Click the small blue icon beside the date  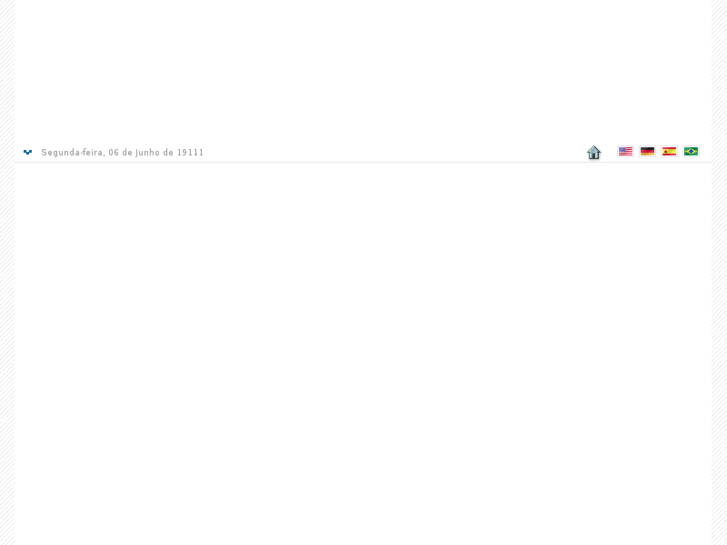[x=28, y=152]
